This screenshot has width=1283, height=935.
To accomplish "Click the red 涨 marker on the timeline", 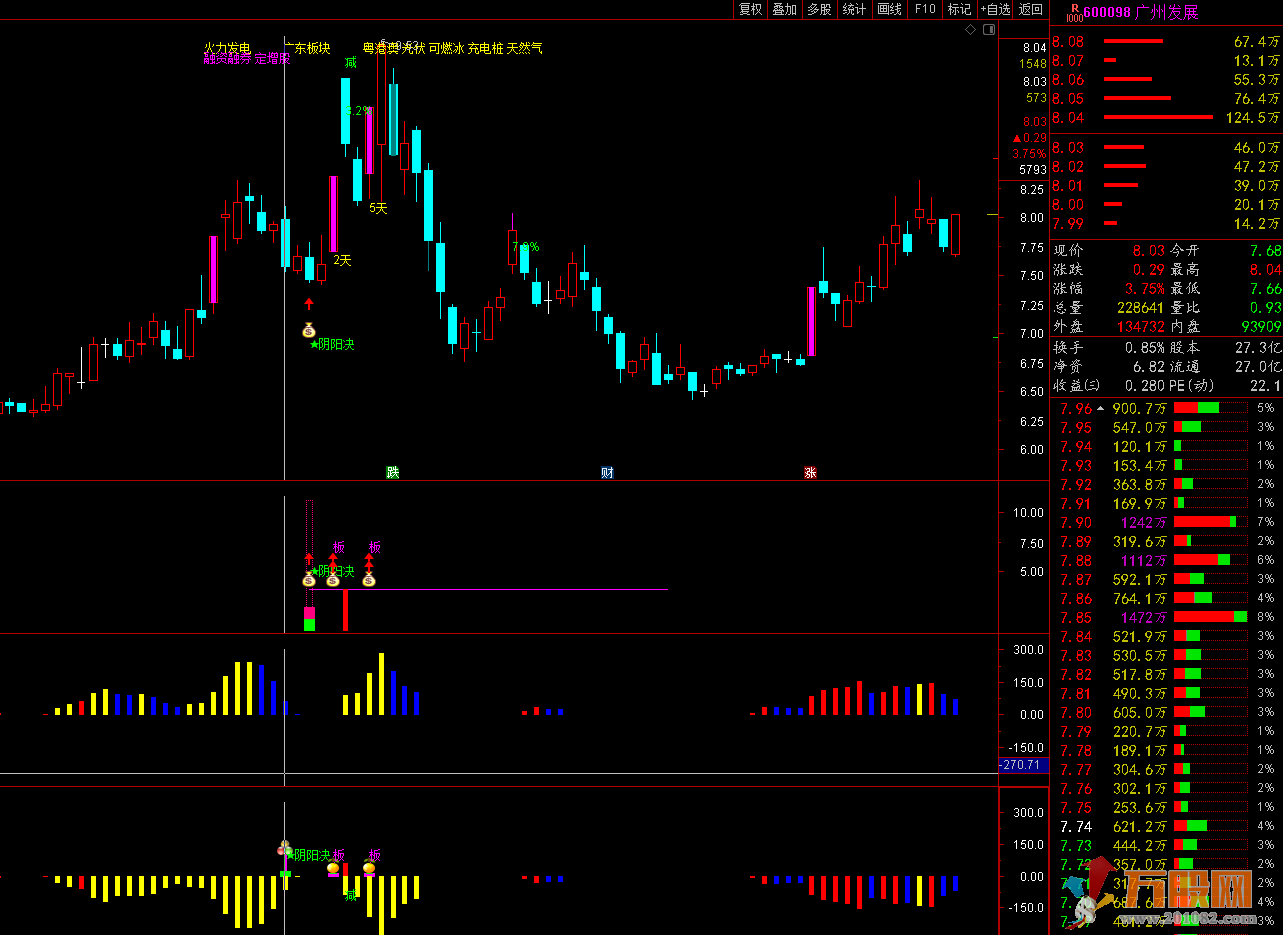I will [x=810, y=472].
